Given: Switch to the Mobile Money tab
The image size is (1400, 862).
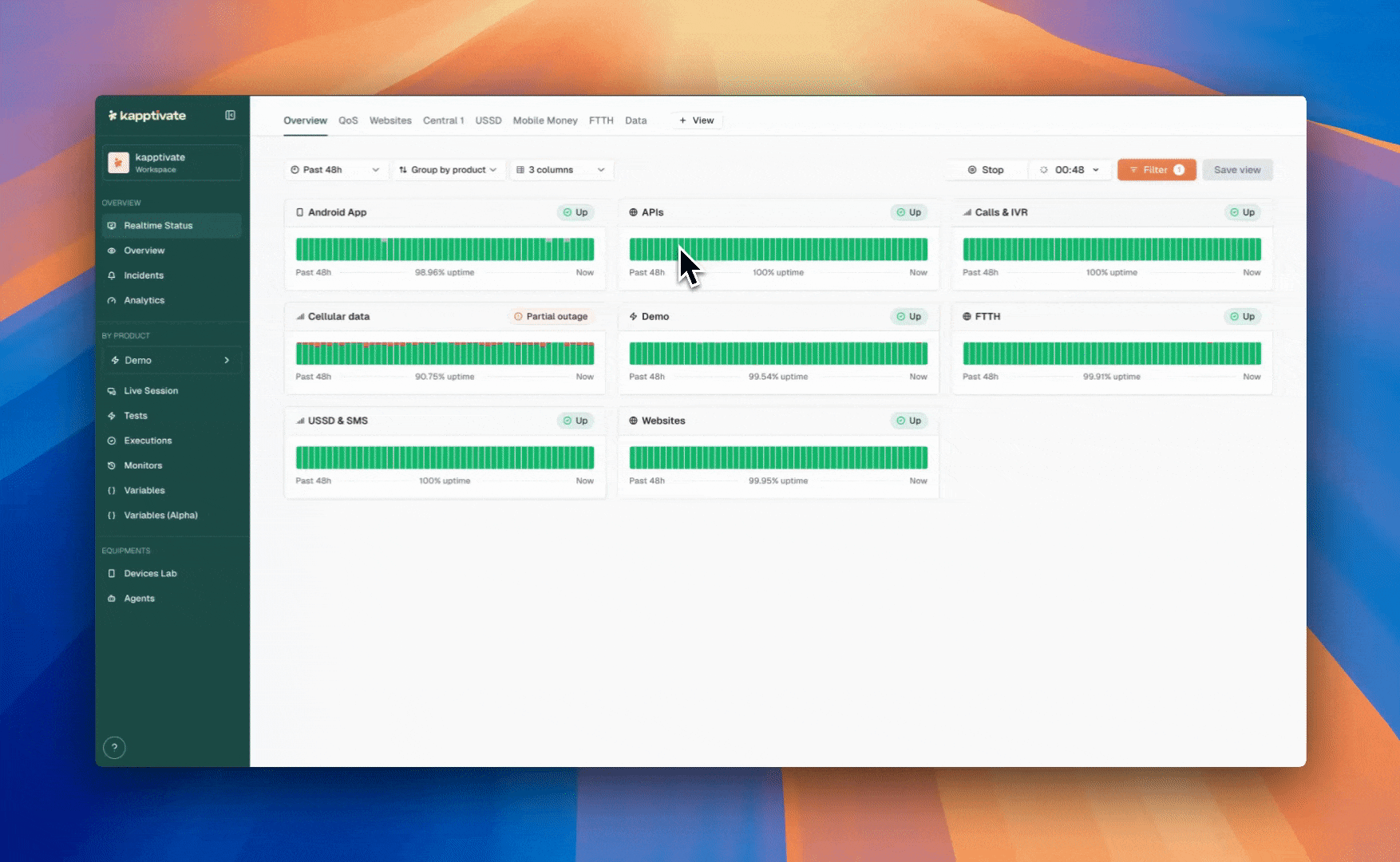Looking at the screenshot, I should coord(545,121).
